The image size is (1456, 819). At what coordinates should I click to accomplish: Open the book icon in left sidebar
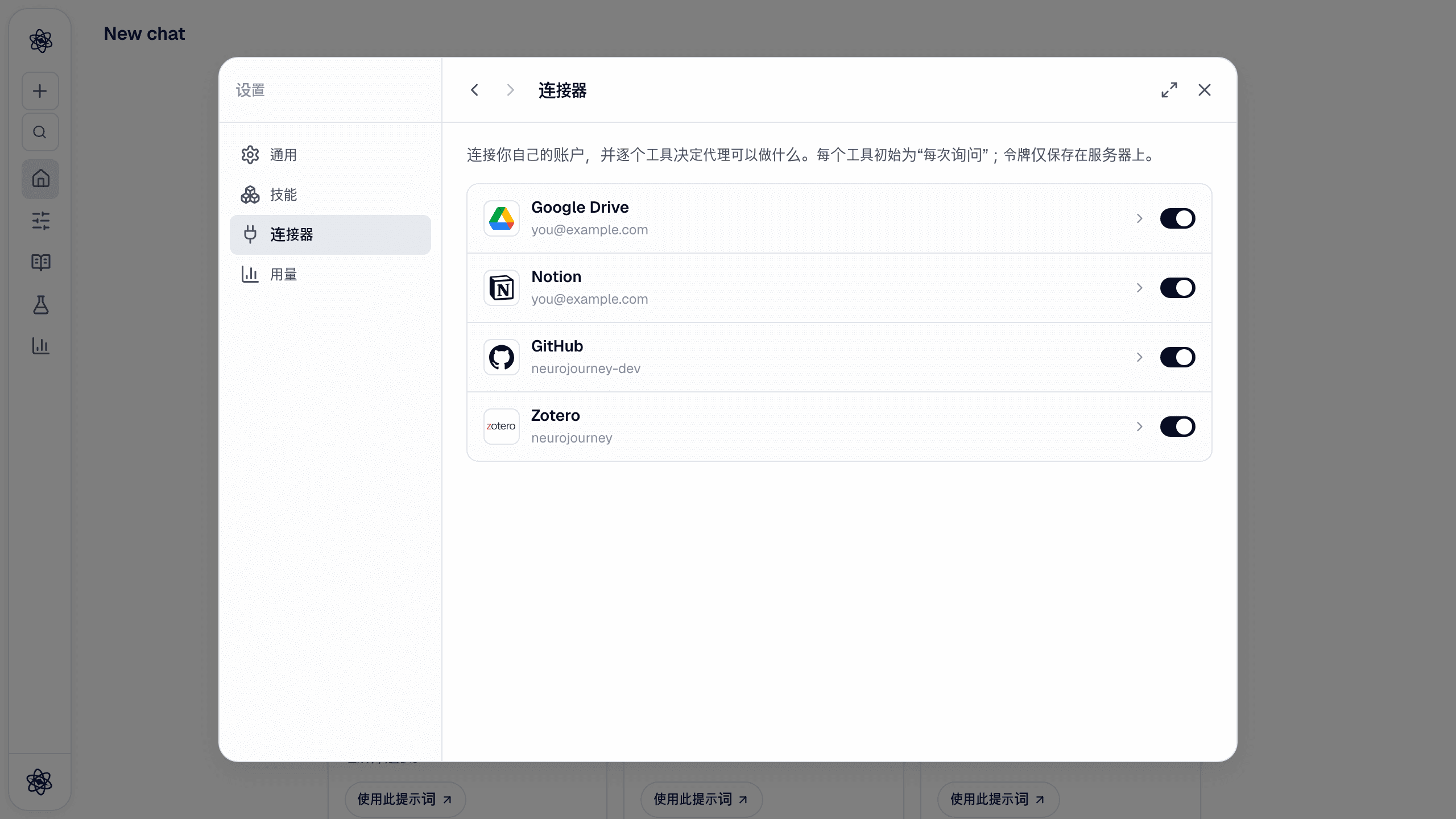pyautogui.click(x=40, y=262)
